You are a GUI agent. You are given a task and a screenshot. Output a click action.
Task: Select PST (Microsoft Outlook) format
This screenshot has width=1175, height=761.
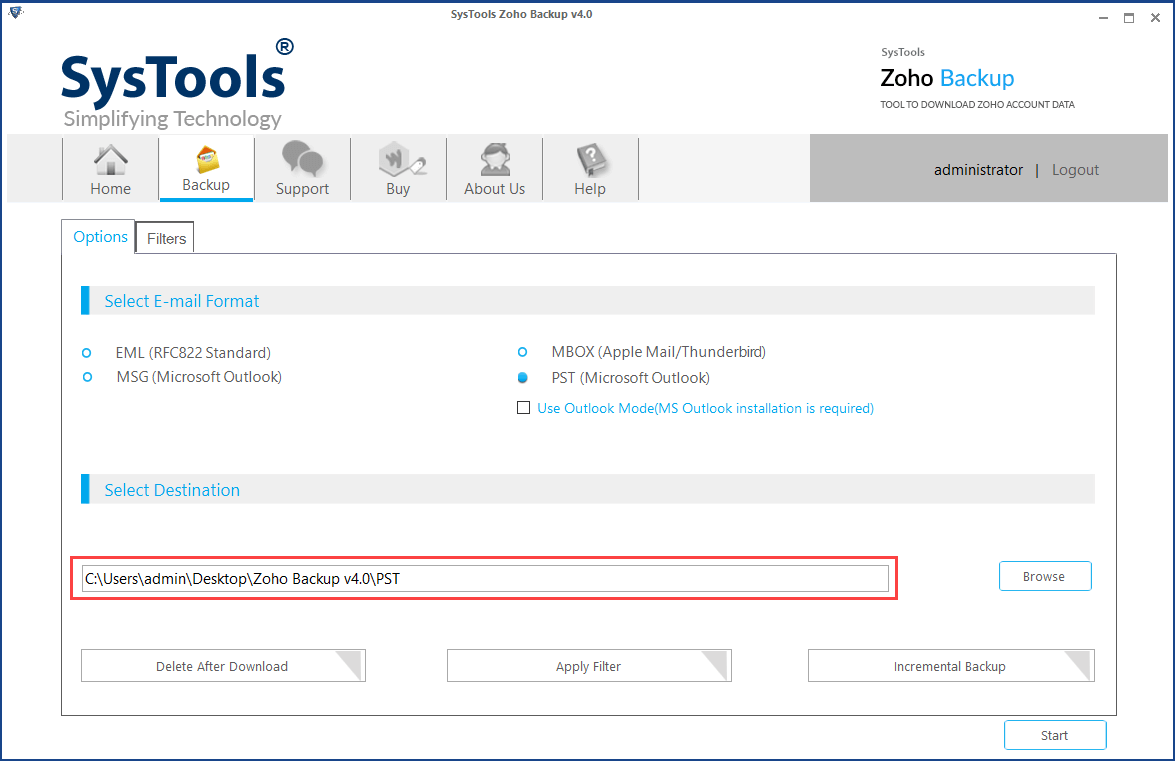pos(522,378)
